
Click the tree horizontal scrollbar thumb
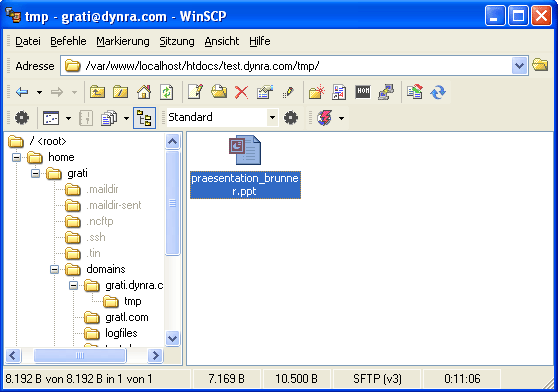(80, 356)
